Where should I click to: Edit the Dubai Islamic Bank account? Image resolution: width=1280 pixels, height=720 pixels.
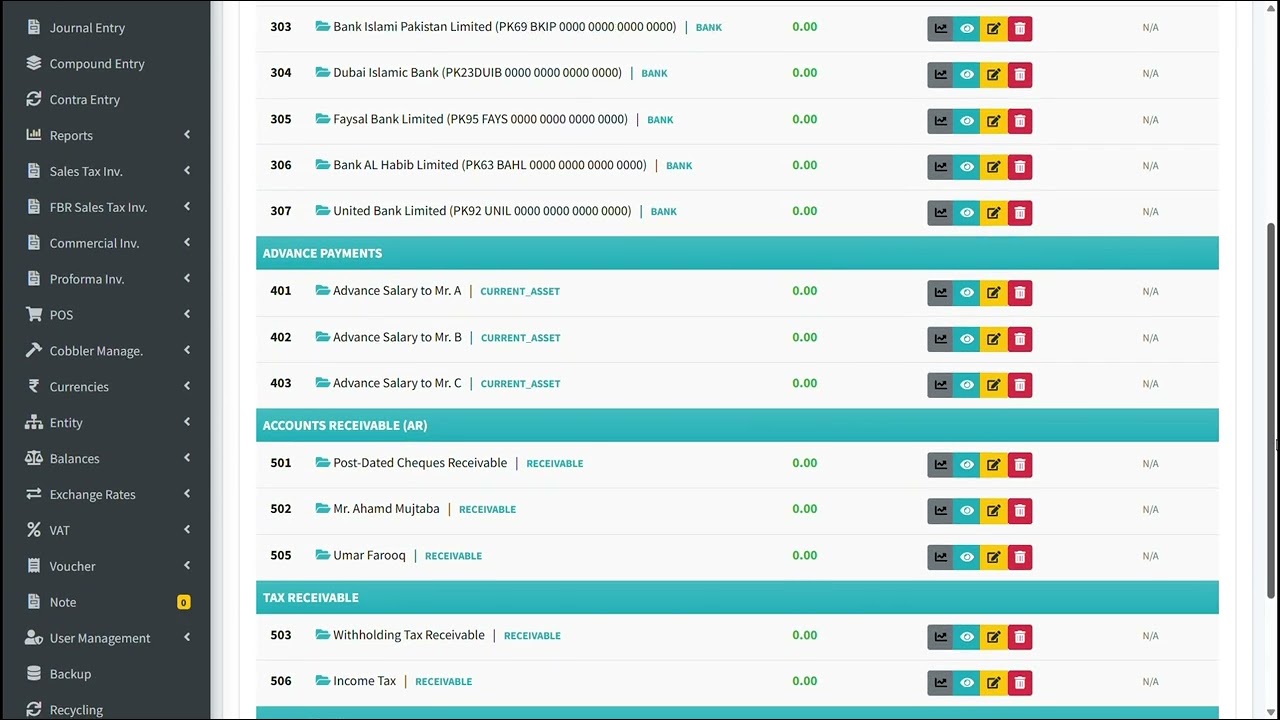[993, 75]
